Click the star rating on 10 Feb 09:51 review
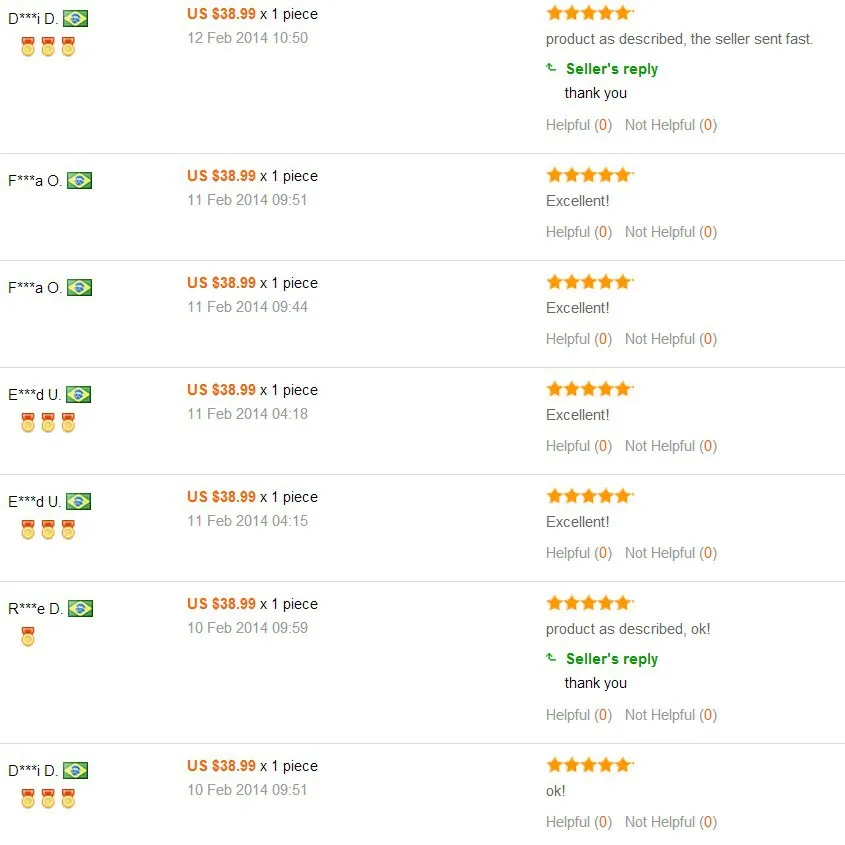Screen dimensions: 845x845 (590, 765)
